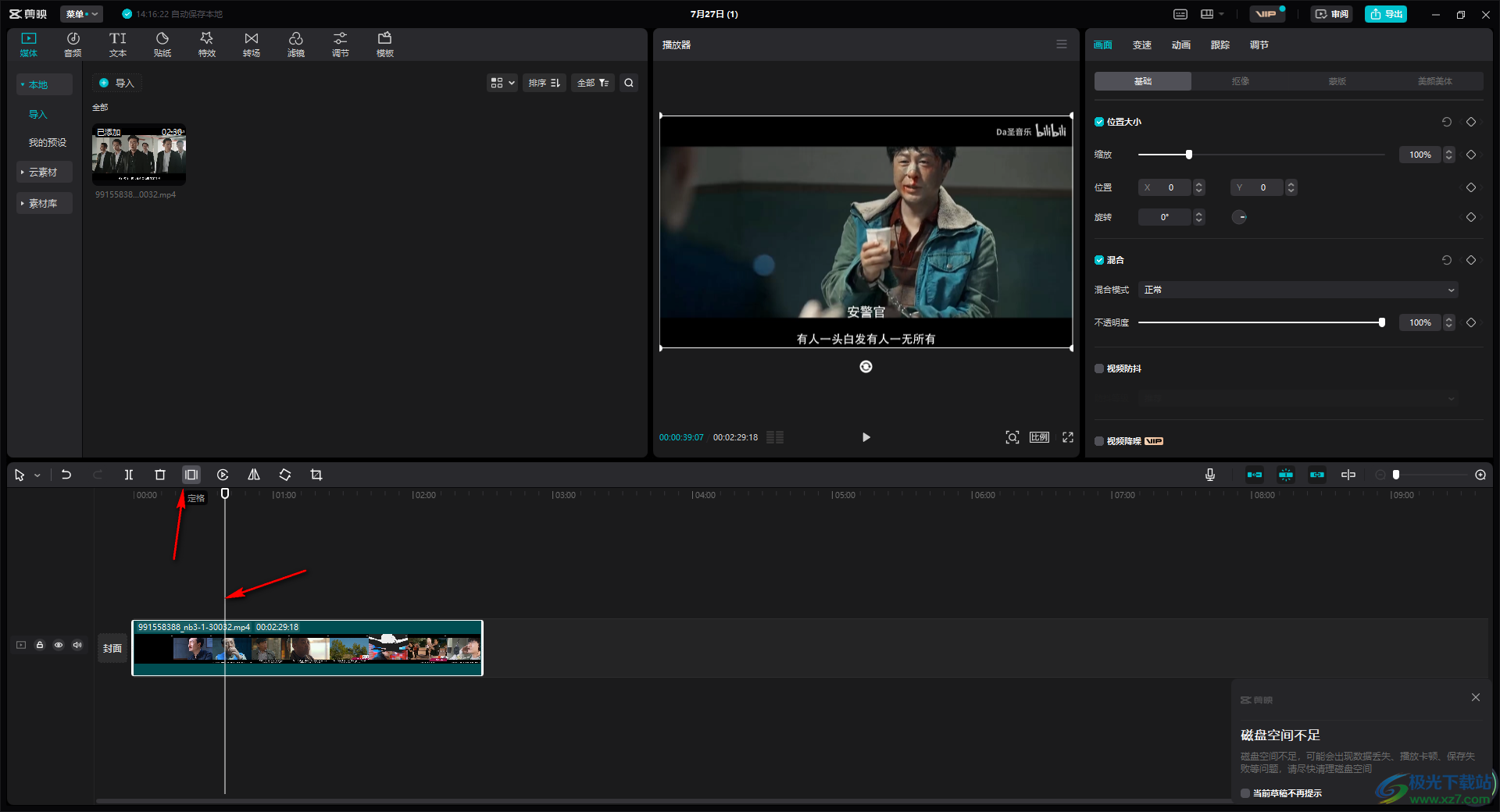Open the all (全部) filter dropdown

(x=593, y=83)
